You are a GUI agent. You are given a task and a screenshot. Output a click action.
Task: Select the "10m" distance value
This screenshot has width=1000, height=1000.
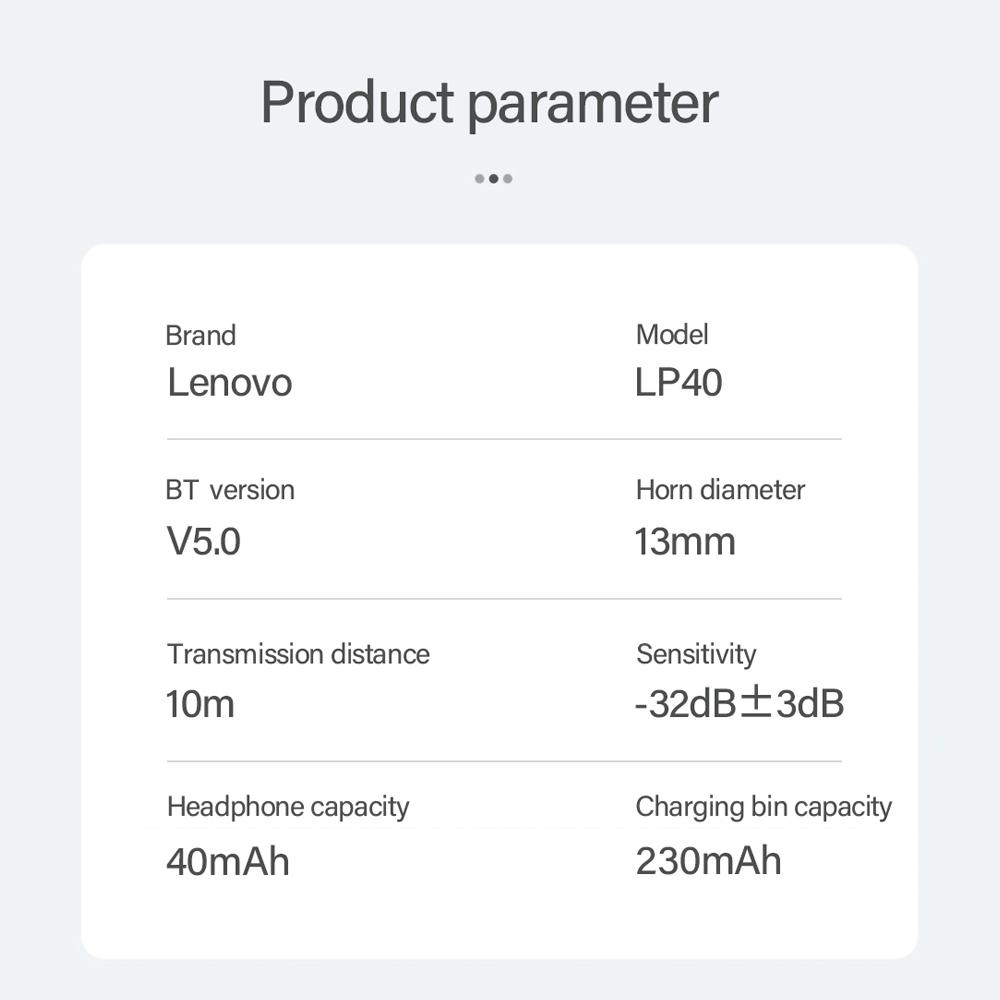coord(200,704)
